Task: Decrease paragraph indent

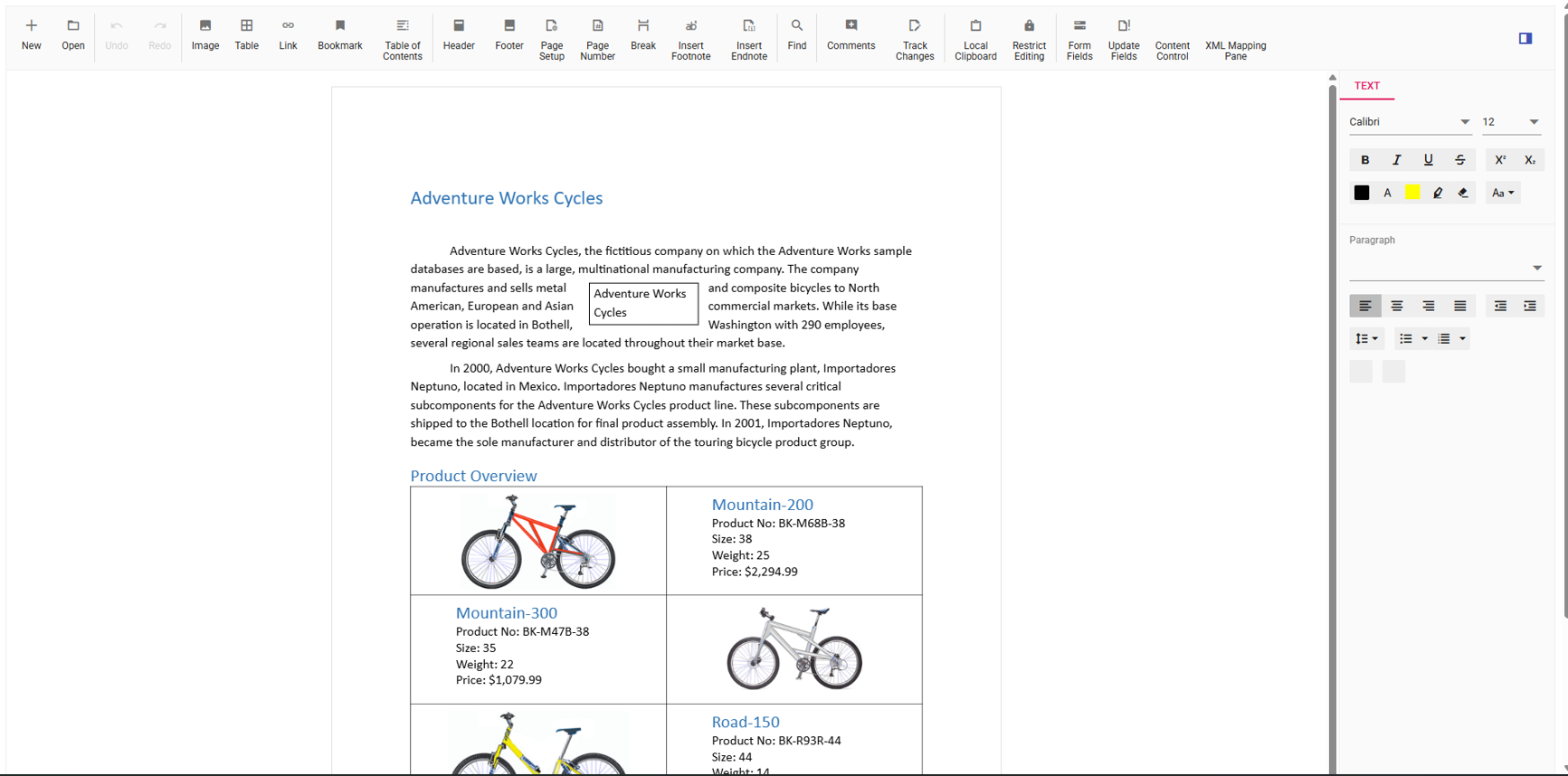Action: 1500,307
